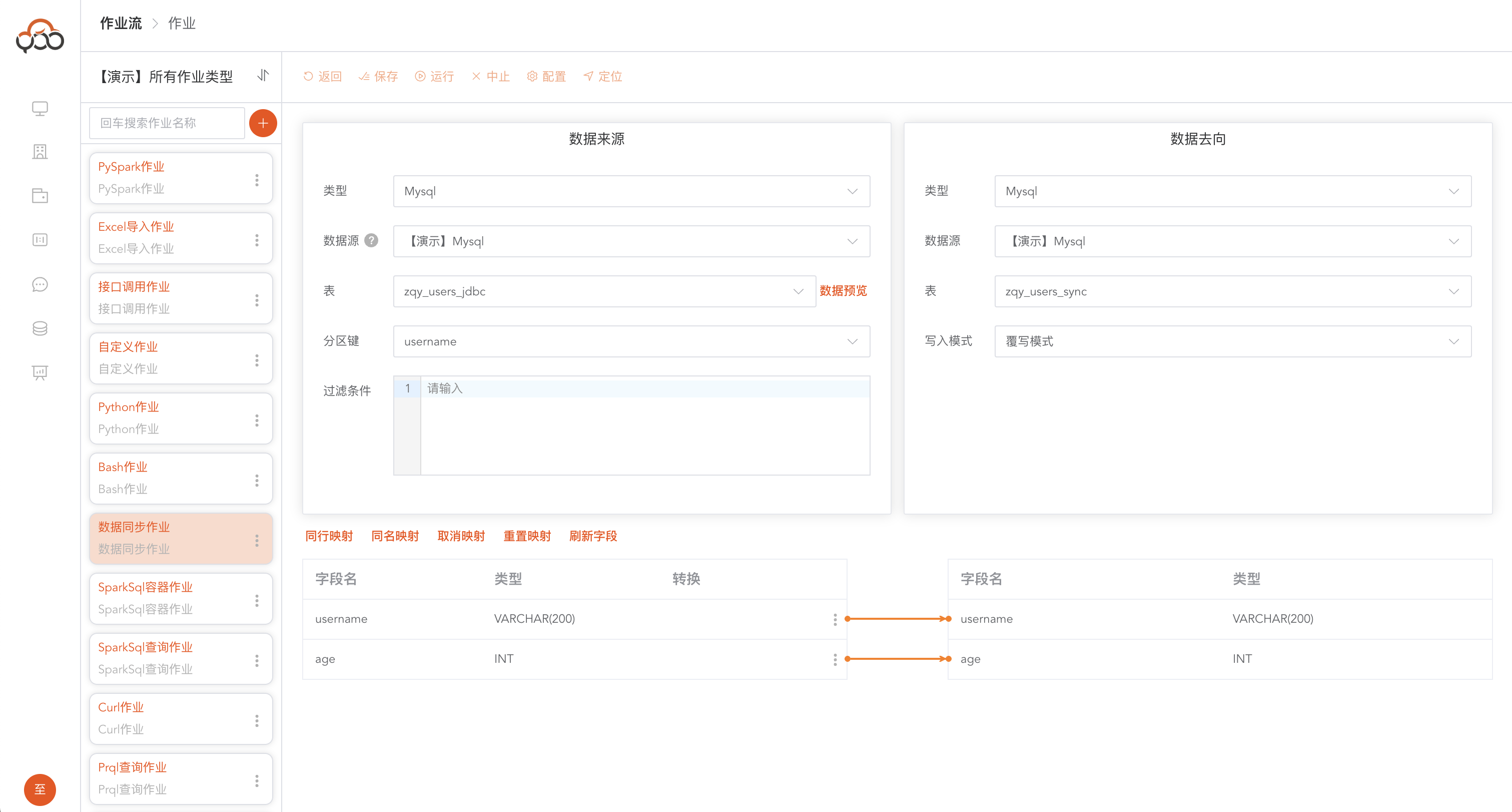Expand the target table zqy_users_sync dropdown

coord(1233,291)
